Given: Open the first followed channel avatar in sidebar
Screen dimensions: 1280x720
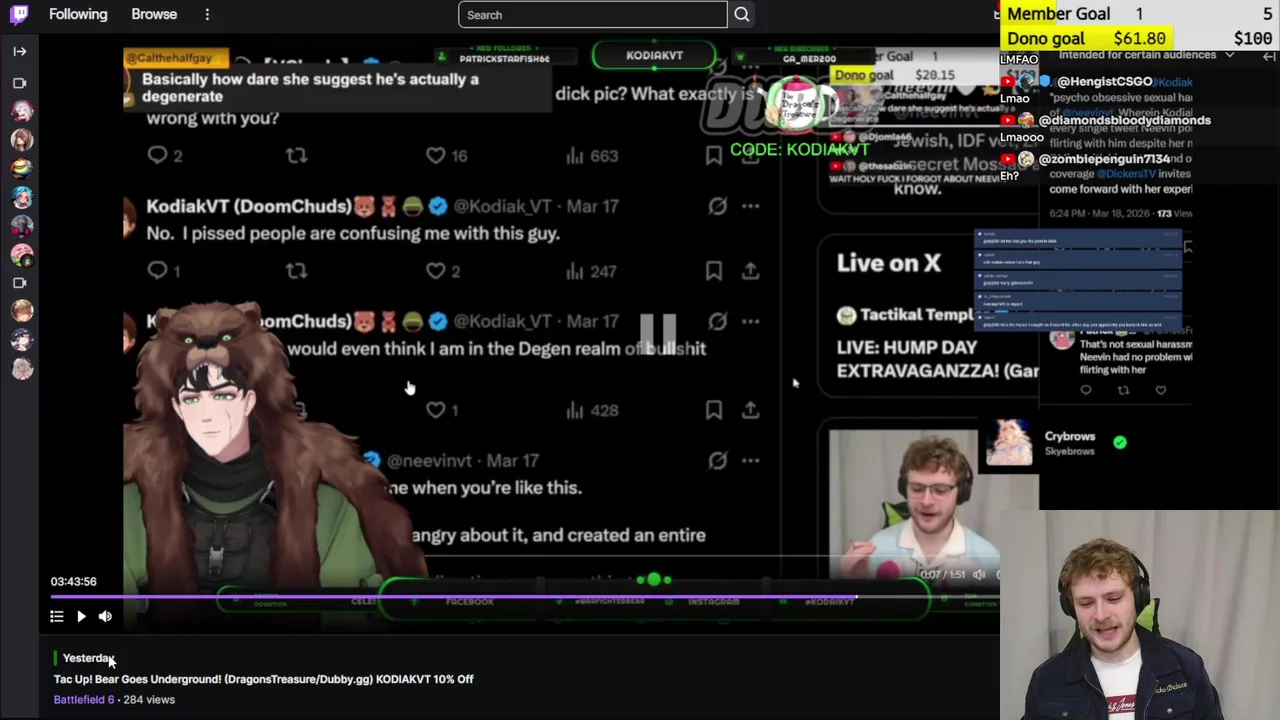Looking at the screenshot, I should point(21,111).
